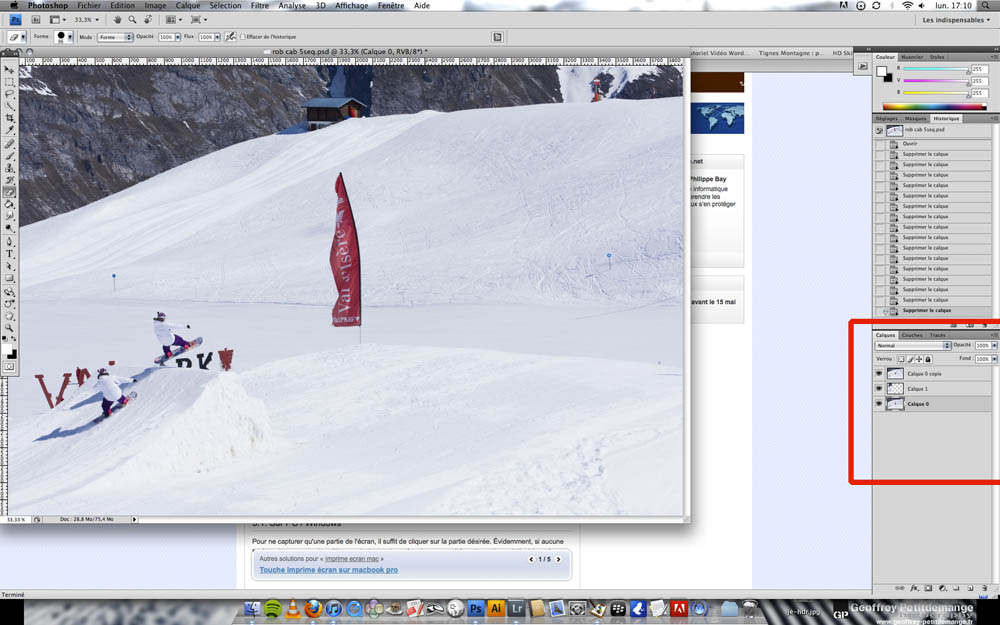Image resolution: width=1000 pixels, height=625 pixels.
Task: Open the layer Opacité dropdown arrow
Action: (994, 346)
